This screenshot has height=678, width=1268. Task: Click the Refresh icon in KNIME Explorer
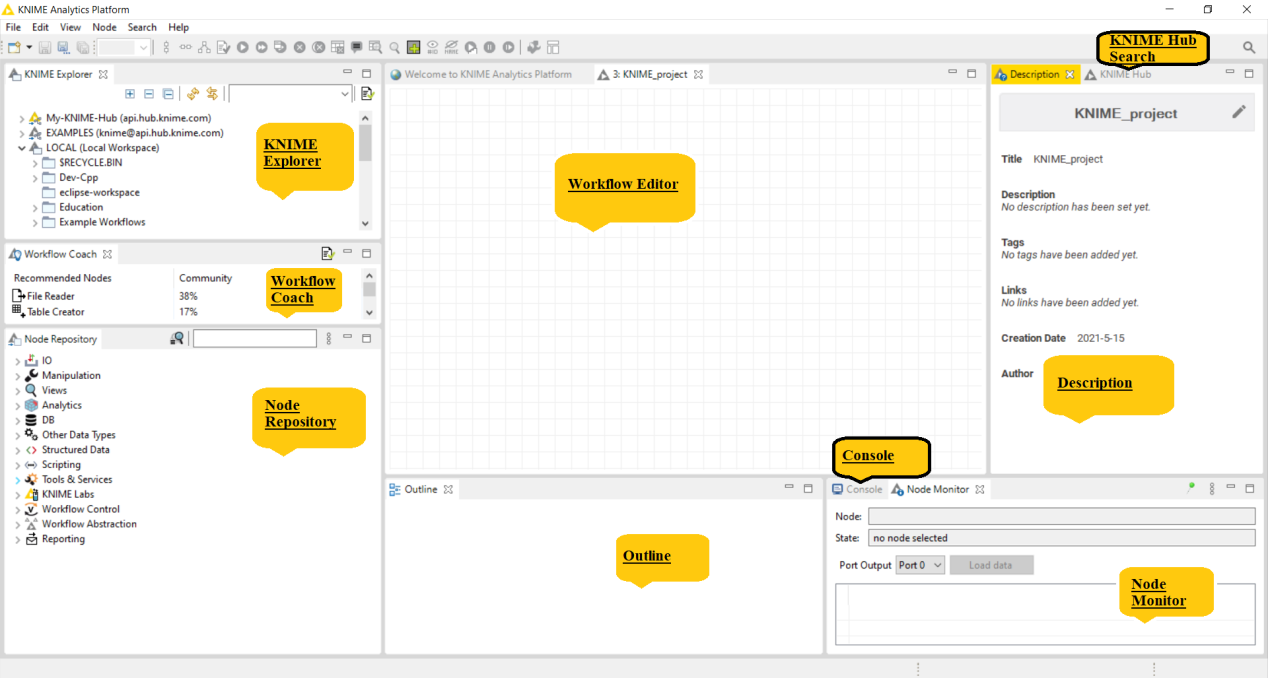(x=193, y=94)
